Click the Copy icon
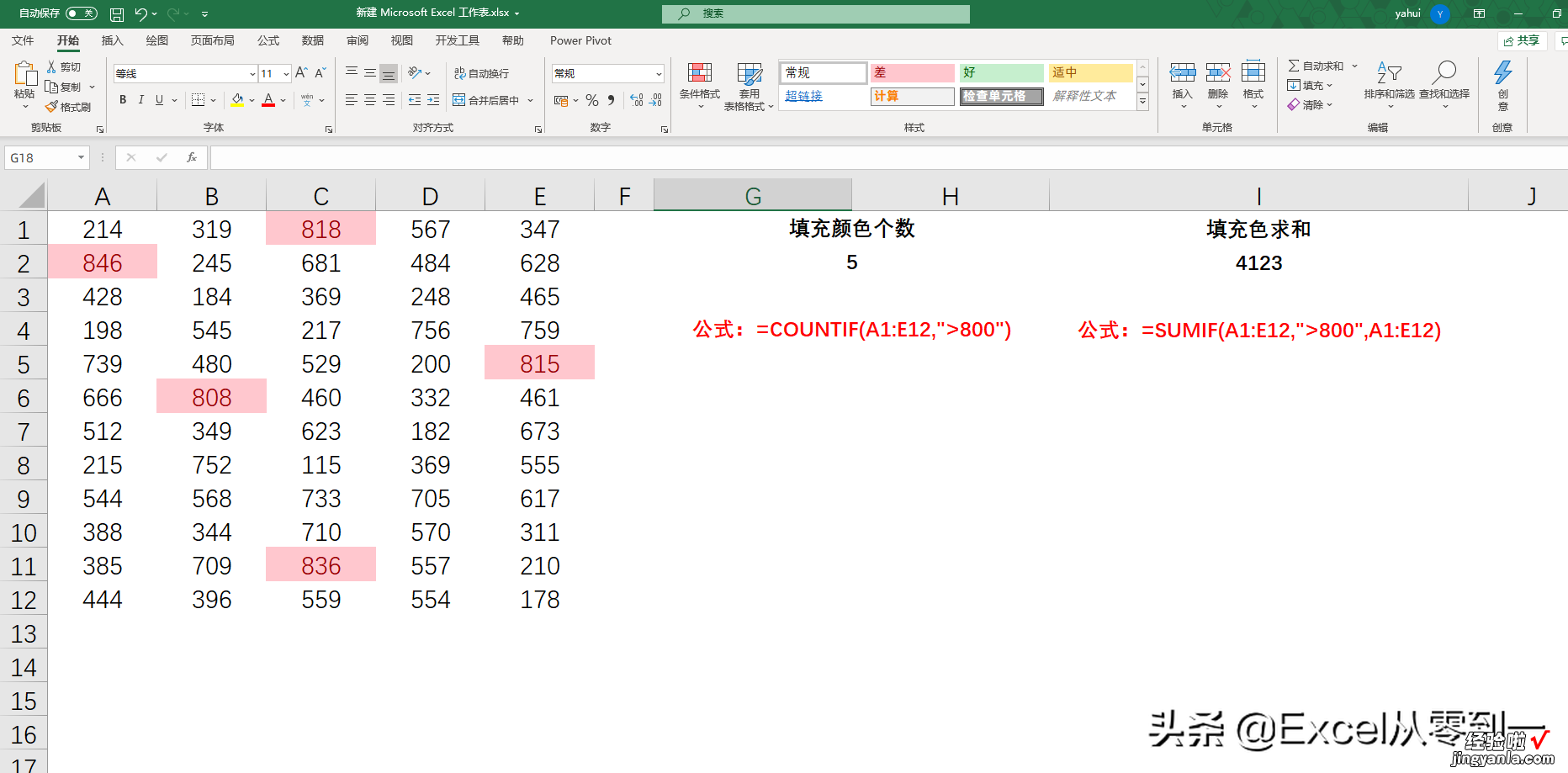Screen dimensions: 1568x773 click(52, 87)
